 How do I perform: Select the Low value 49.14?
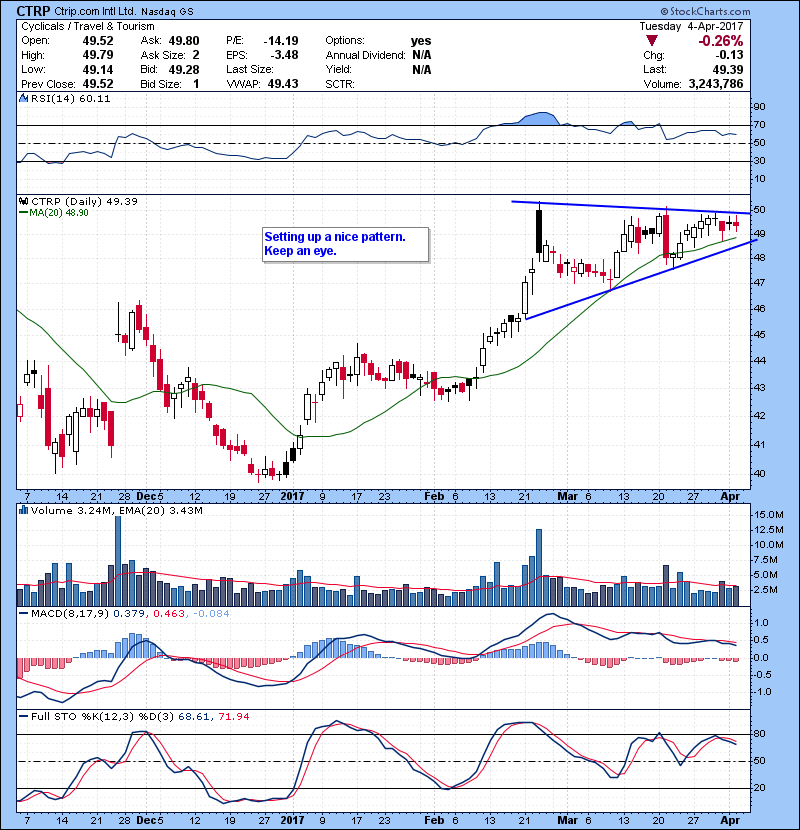click(98, 69)
